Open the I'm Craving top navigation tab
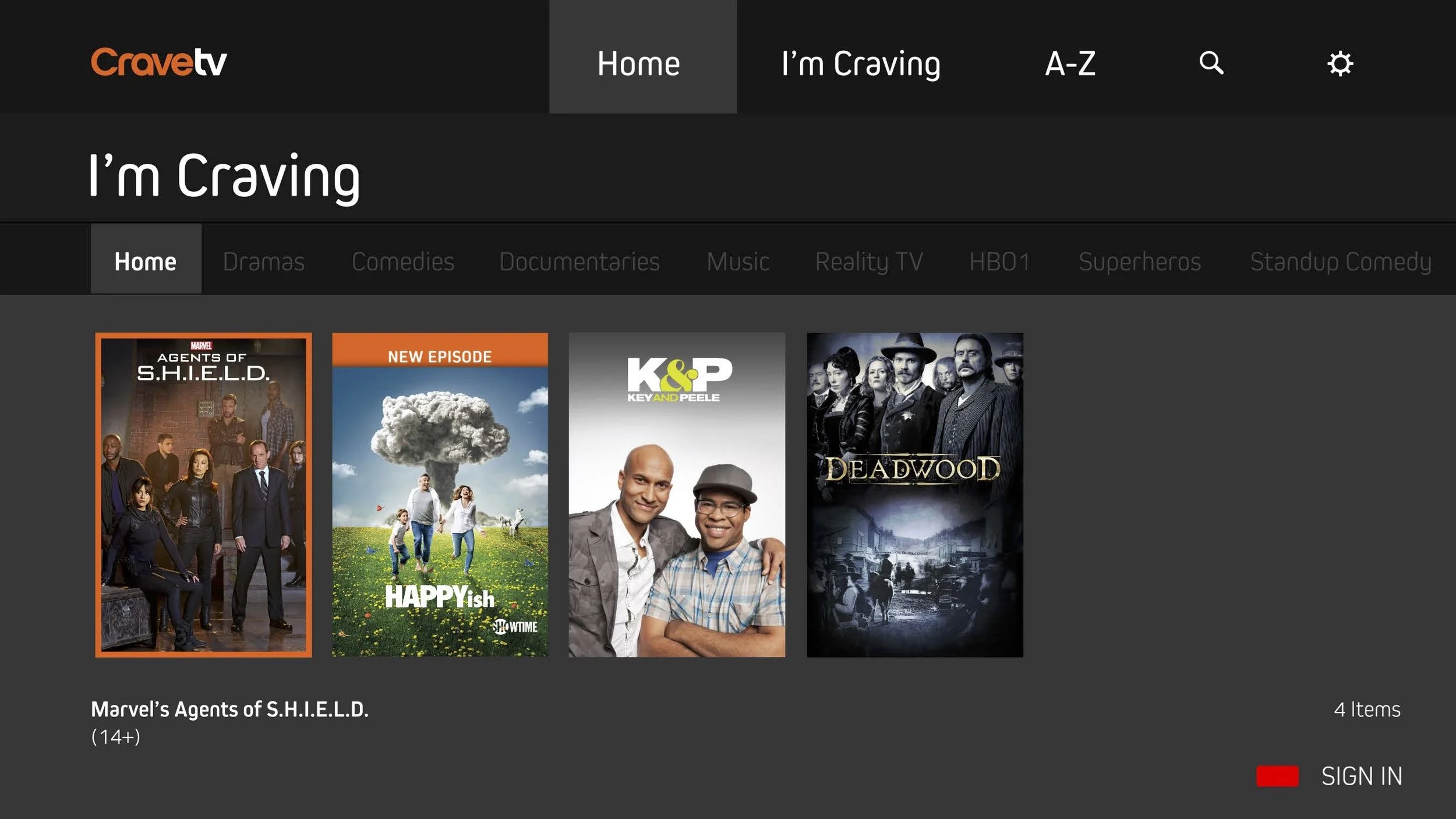 pos(861,63)
